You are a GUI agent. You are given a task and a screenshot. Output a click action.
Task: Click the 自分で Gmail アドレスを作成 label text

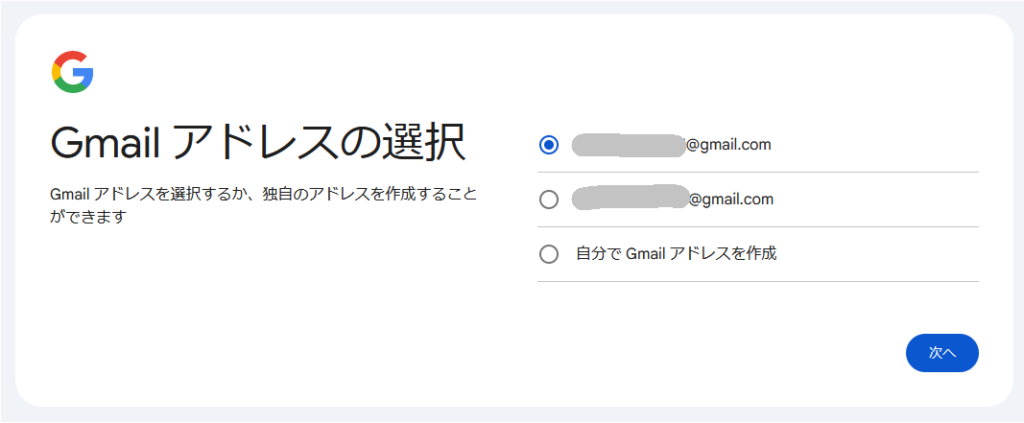[676, 253]
